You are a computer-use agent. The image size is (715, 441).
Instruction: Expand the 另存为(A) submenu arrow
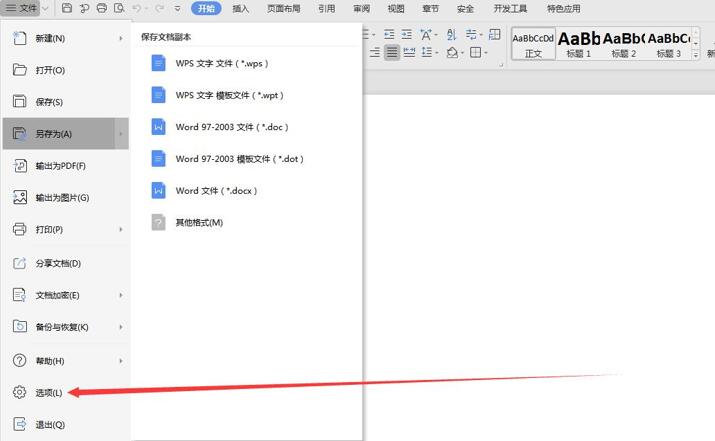tap(121, 134)
